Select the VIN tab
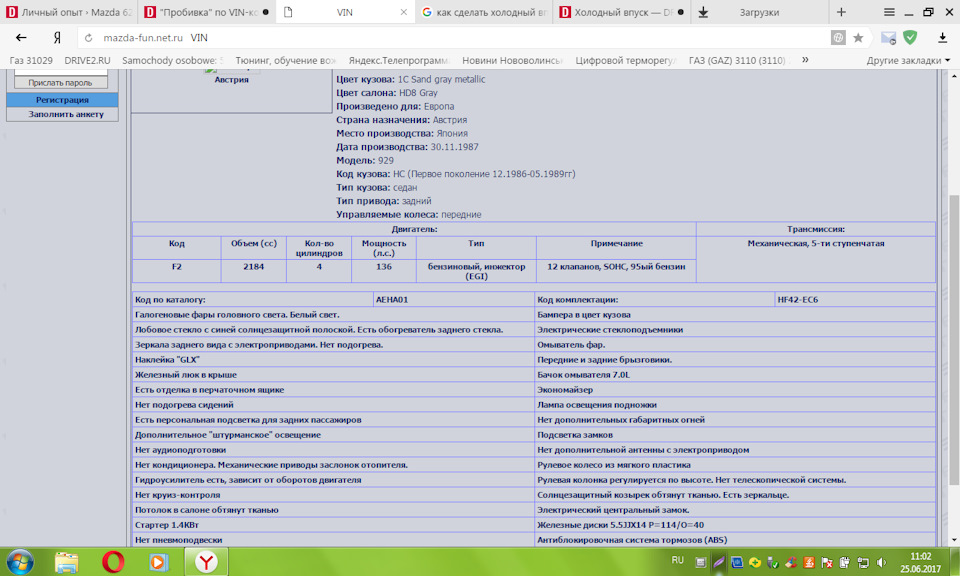This screenshot has width=960, height=576. point(345,12)
